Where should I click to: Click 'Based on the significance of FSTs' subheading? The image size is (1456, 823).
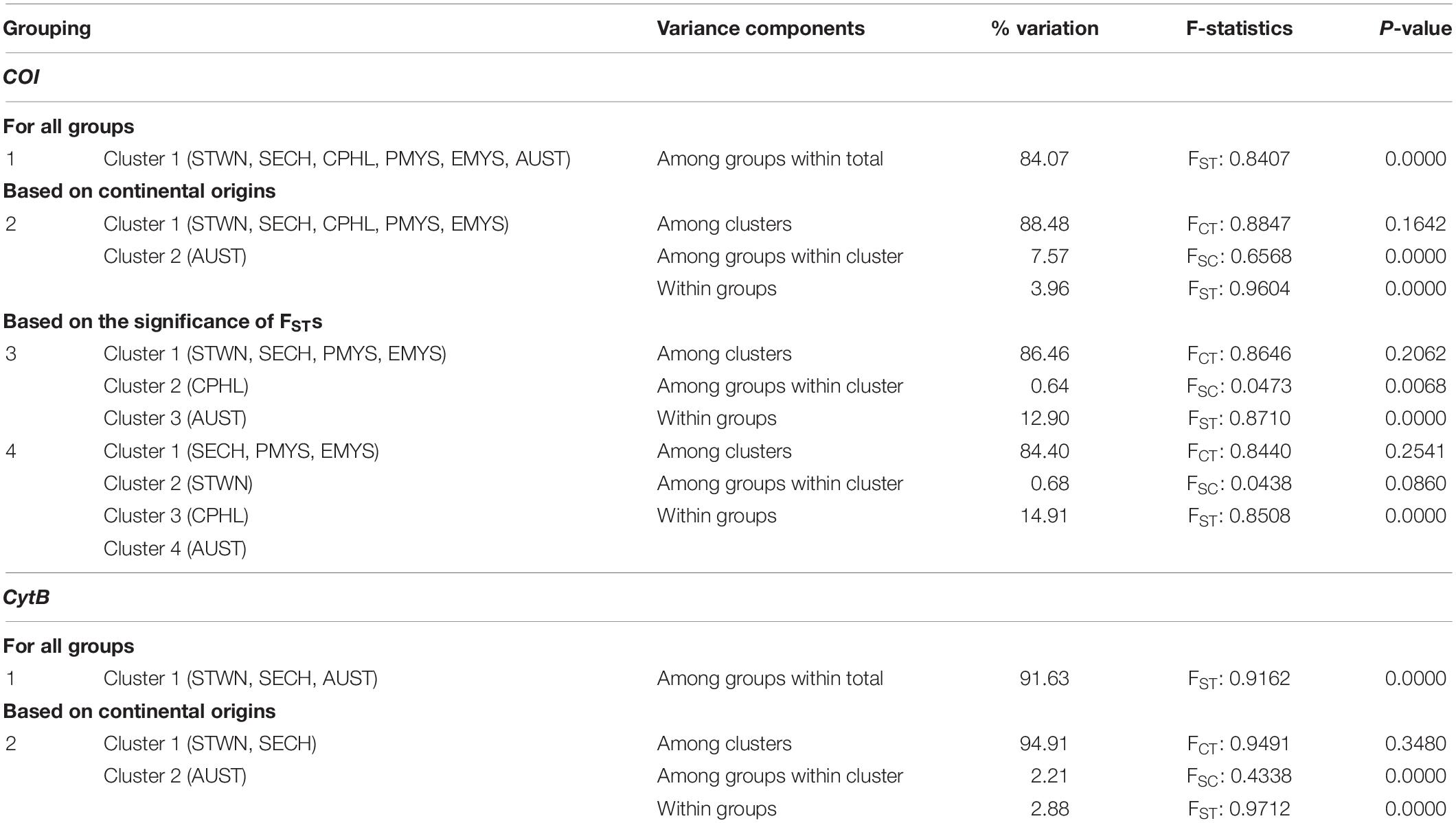click(163, 322)
